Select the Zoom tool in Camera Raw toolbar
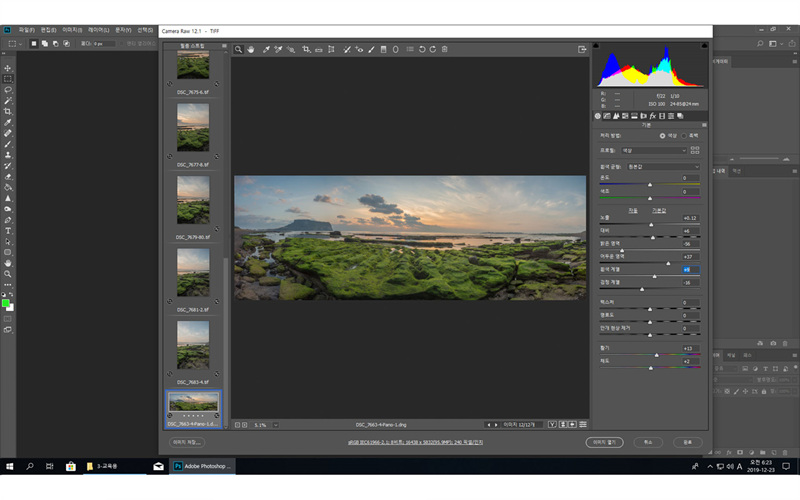The width and height of the screenshot is (800, 500). point(238,49)
